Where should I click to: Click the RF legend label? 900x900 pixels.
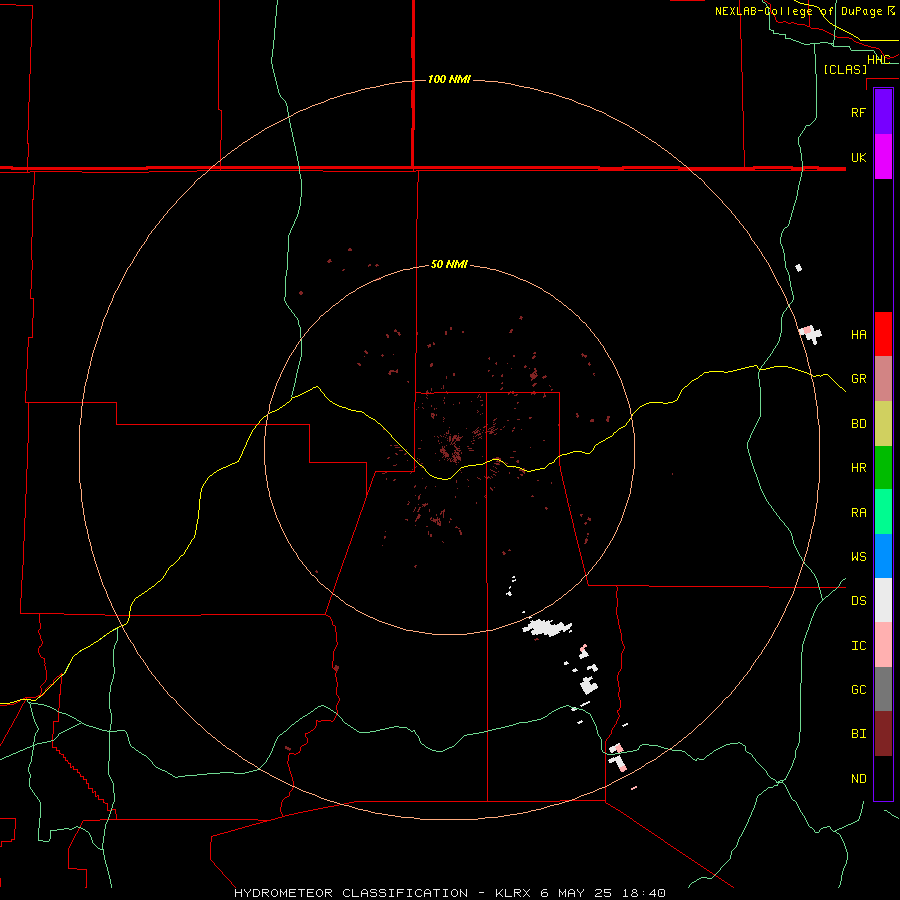point(858,112)
